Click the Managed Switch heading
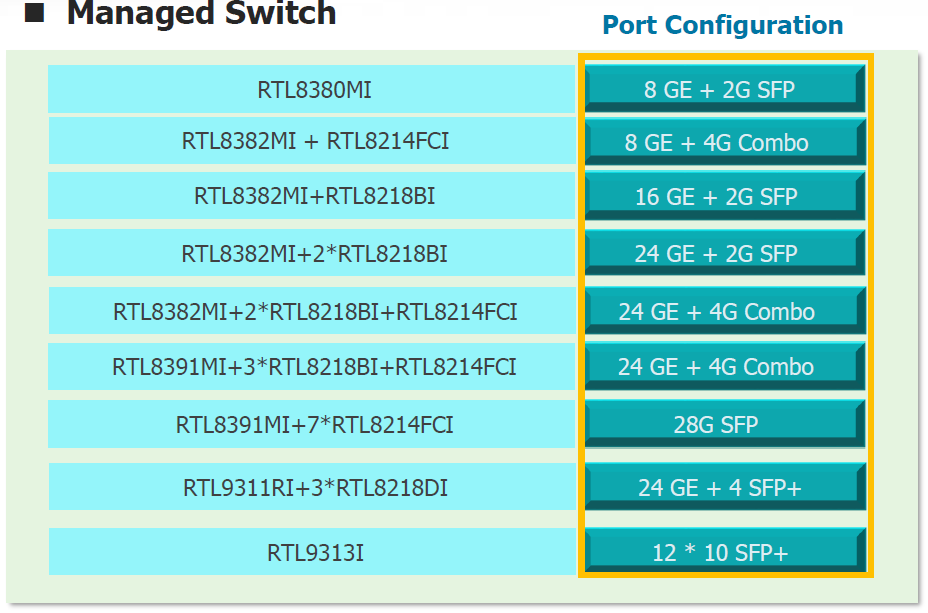 coord(200,14)
